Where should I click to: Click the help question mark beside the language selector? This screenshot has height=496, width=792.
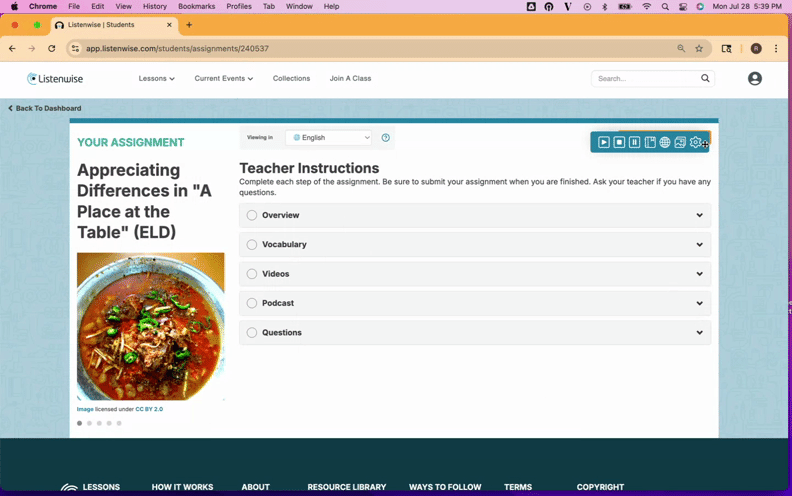[385, 137]
